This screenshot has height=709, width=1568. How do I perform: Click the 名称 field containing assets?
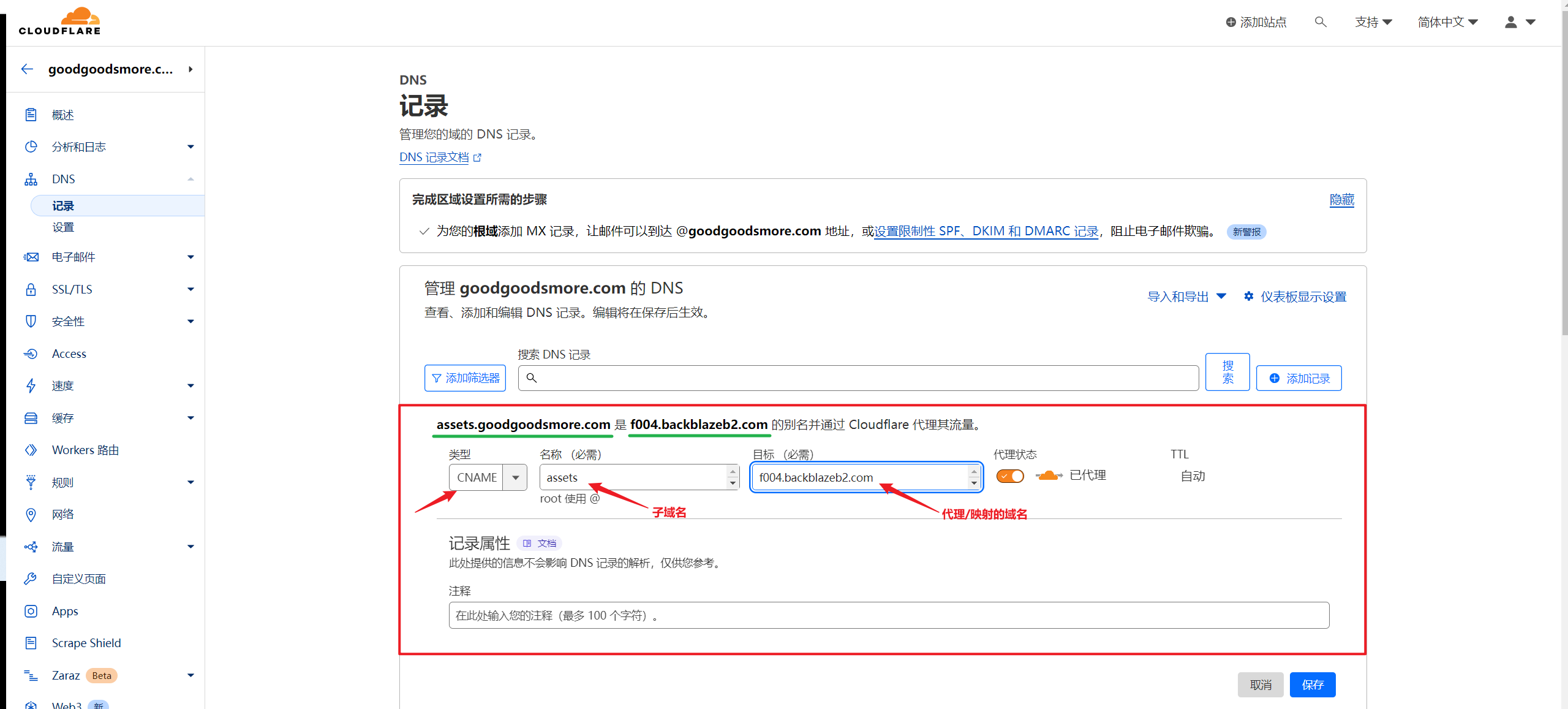point(639,477)
